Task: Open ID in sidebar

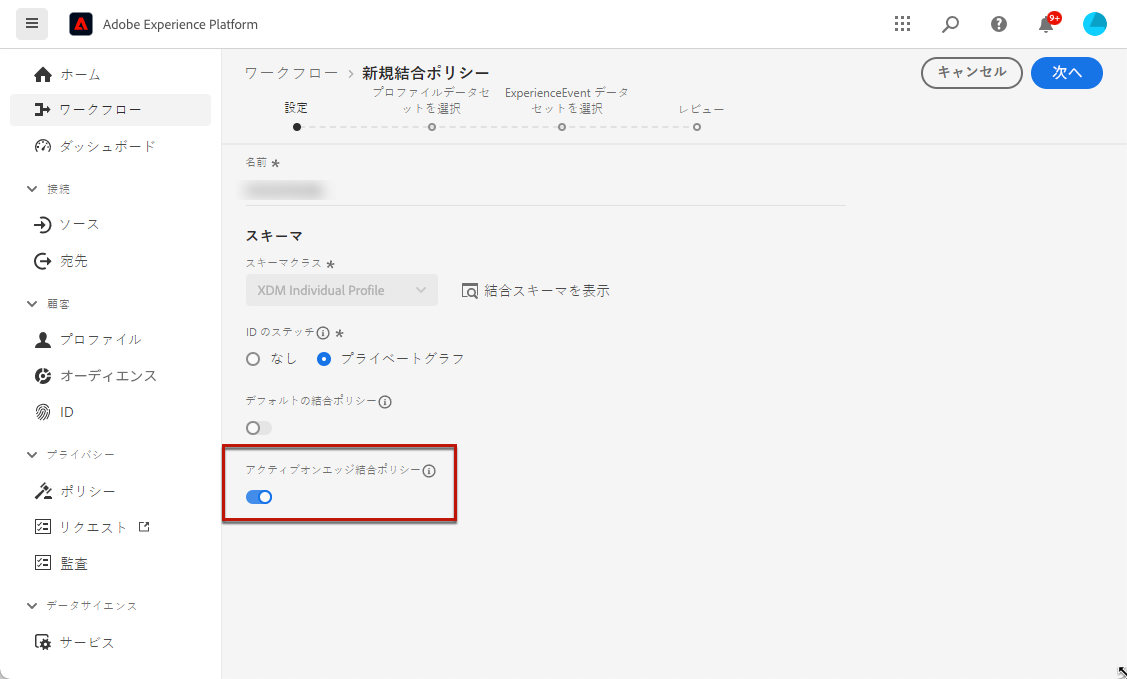Action: point(111,412)
